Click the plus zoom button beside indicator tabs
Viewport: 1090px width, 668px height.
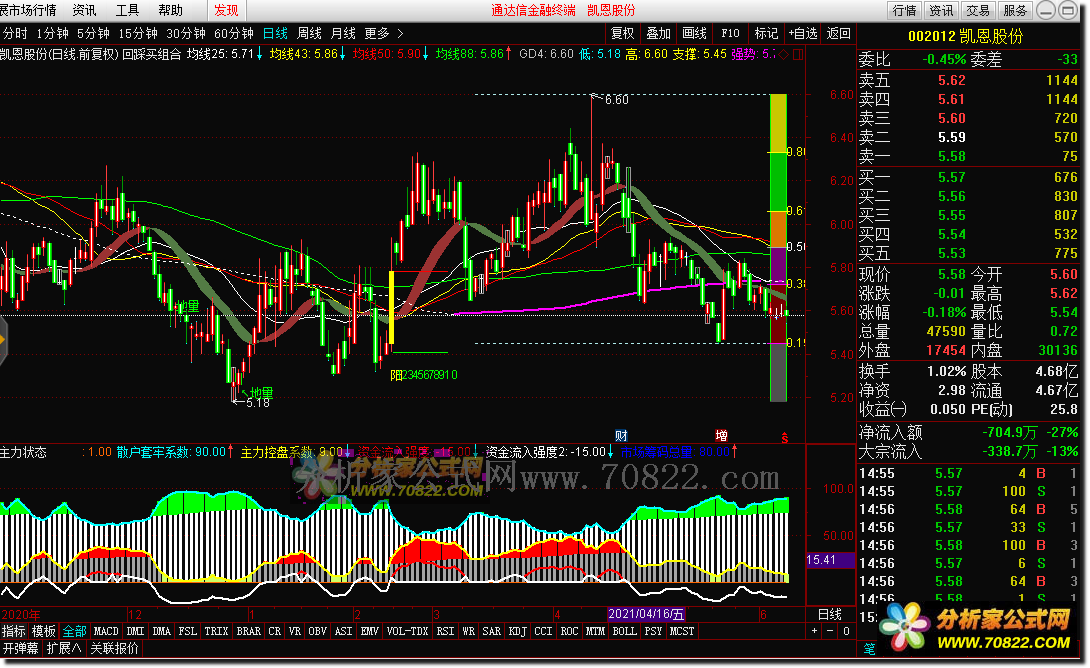815,631
